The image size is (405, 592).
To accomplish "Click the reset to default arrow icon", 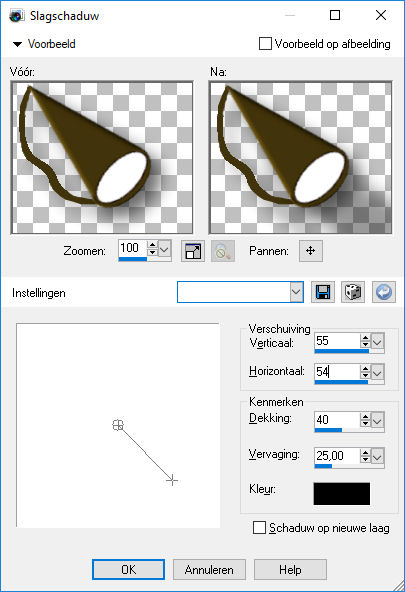I will [384, 292].
